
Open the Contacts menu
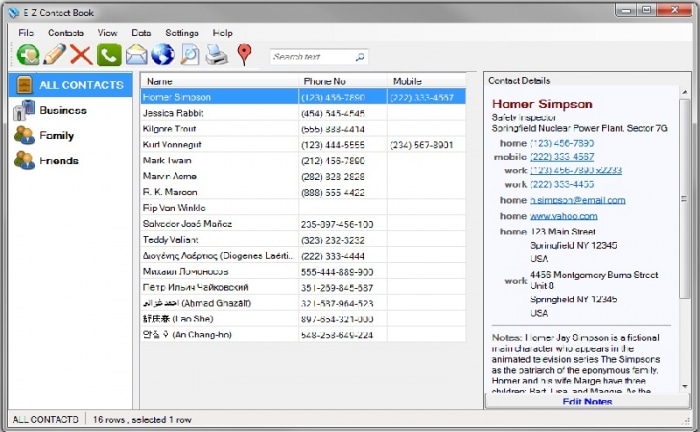[x=66, y=33]
